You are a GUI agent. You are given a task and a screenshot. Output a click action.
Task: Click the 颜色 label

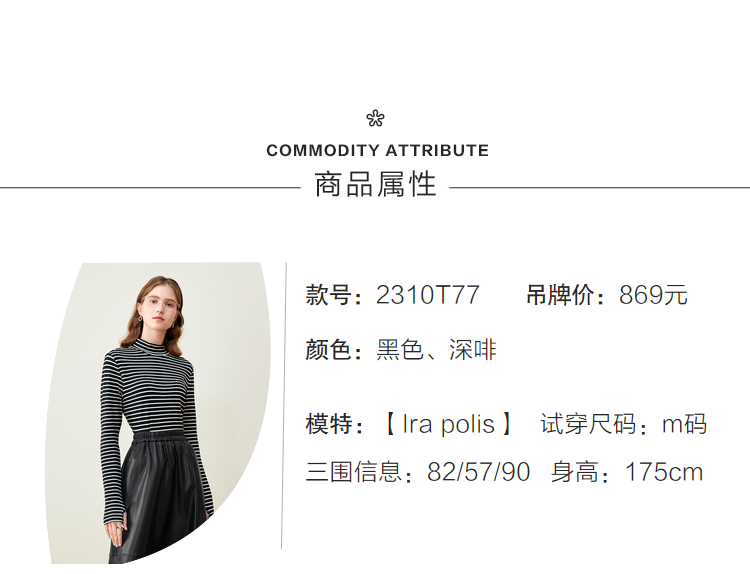[x=328, y=350]
